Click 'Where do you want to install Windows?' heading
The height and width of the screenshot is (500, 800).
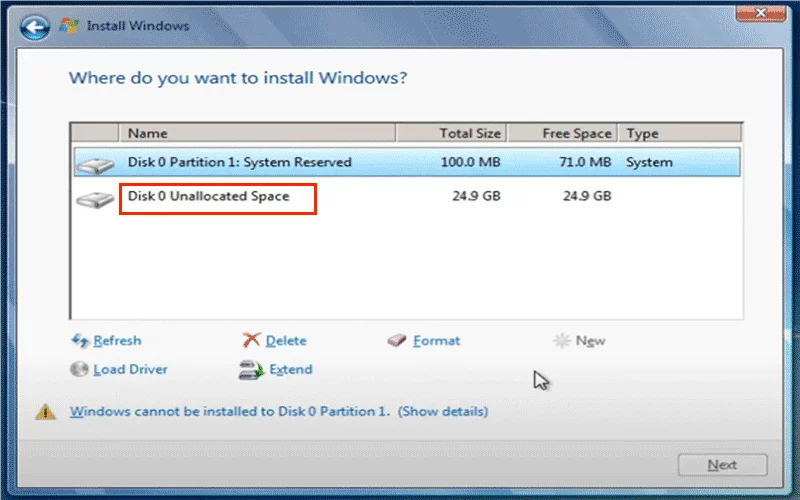point(238,78)
